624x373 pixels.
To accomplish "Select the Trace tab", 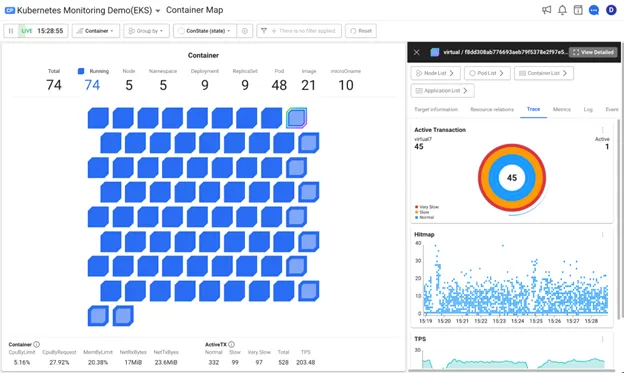I will pos(533,109).
